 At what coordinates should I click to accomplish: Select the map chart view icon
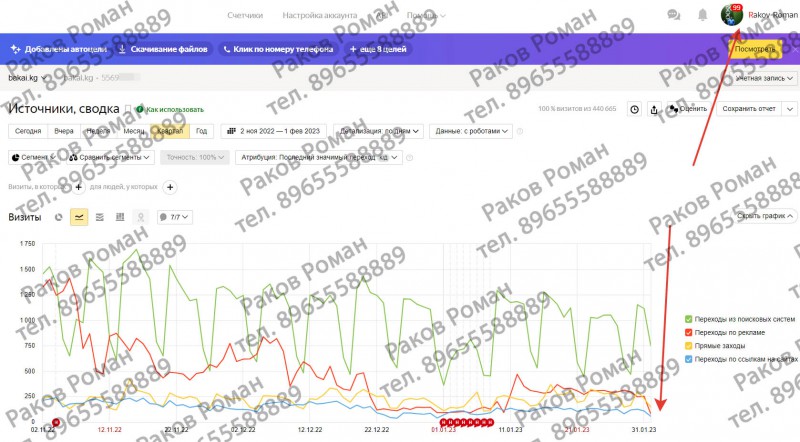140,217
